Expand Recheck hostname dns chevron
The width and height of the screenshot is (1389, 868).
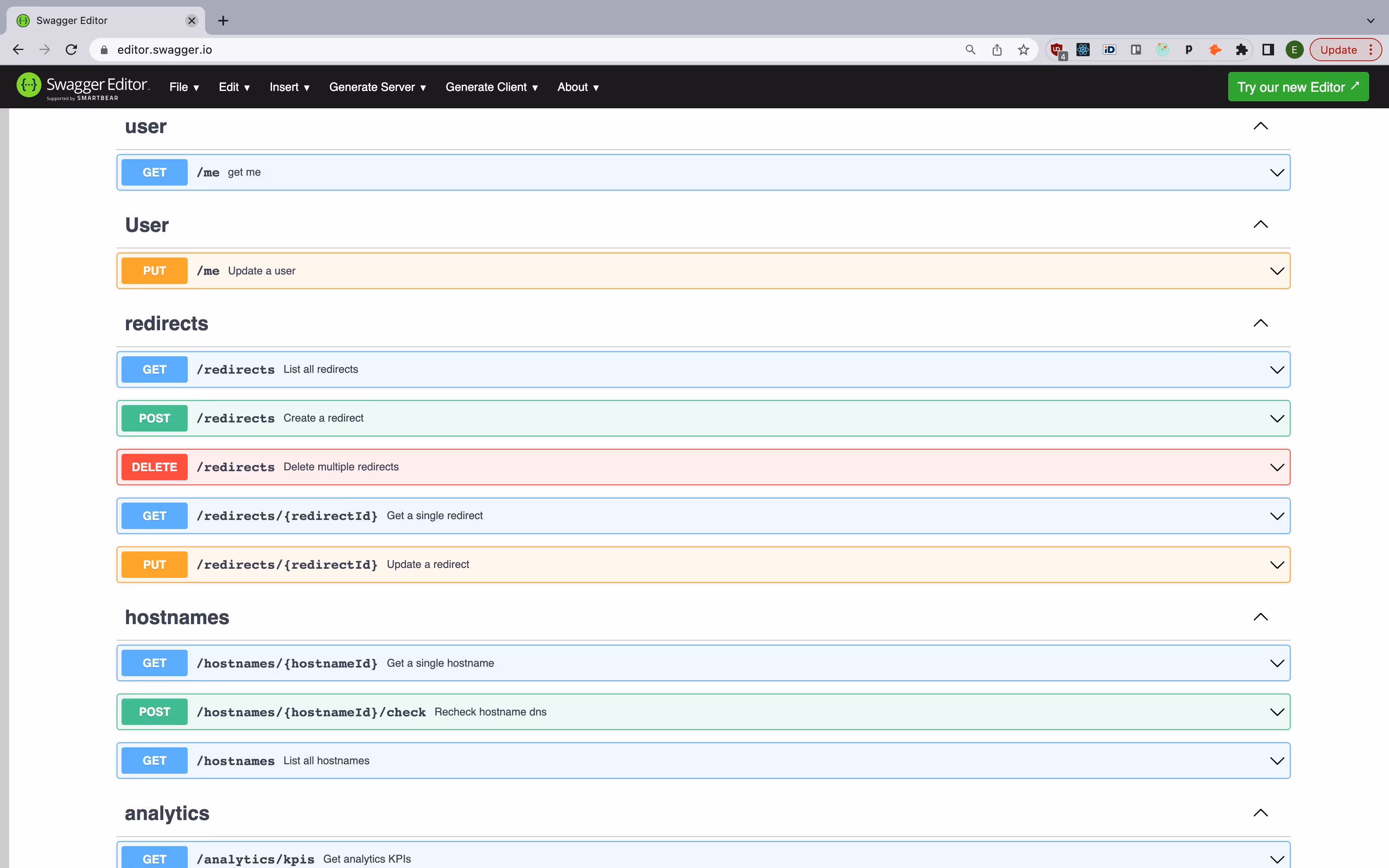click(x=1277, y=713)
